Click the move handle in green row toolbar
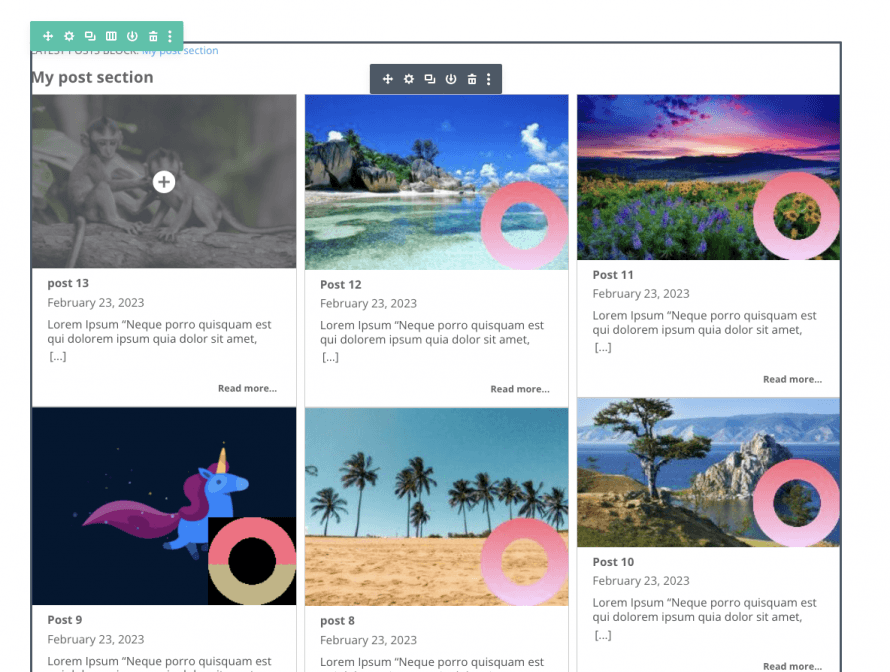Viewport: 890px width, 672px height. click(48, 36)
